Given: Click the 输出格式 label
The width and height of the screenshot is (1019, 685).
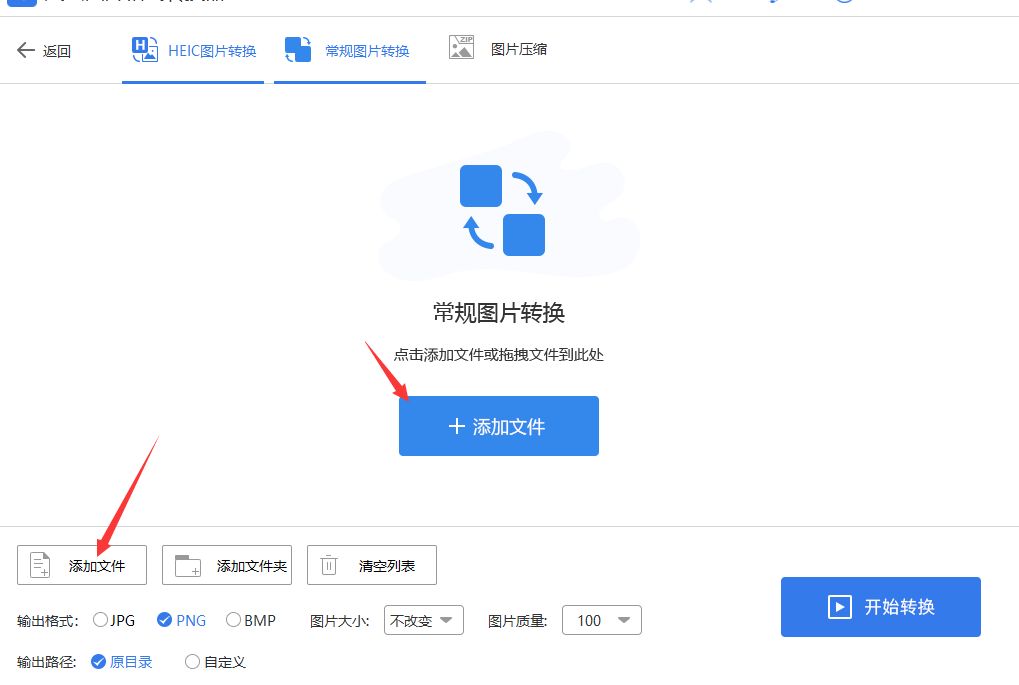Looking at the screenshot, I should tap(47, 621).
